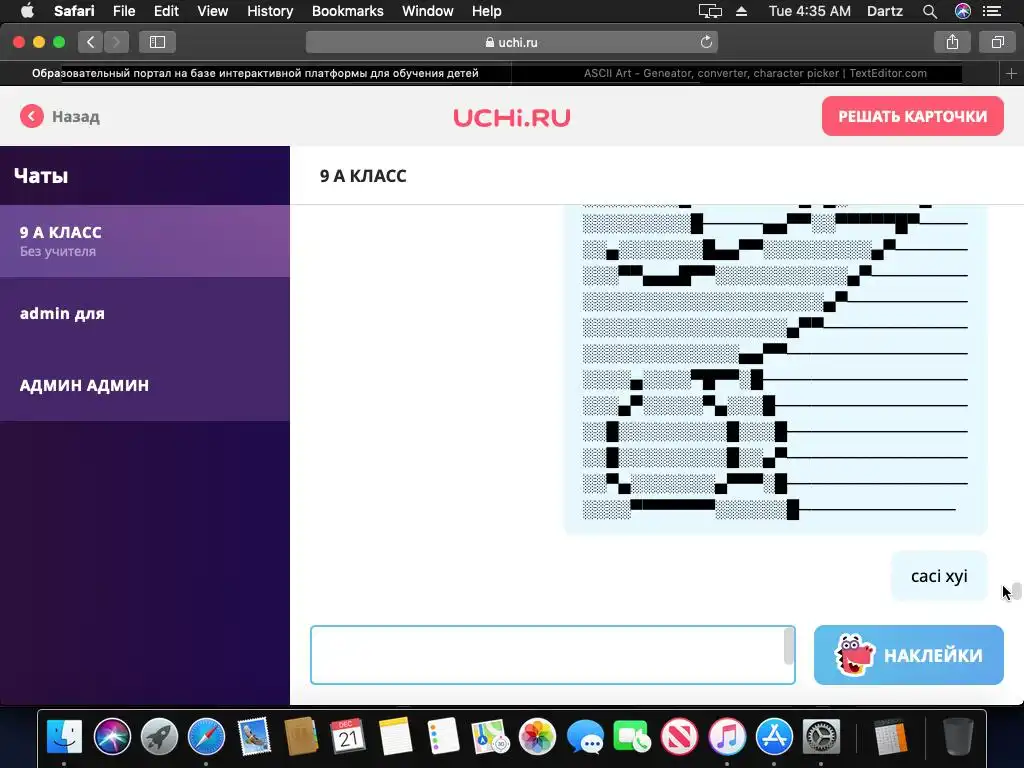Screen dimensions: 1024x768
Task: Open the Safari Share button
Action: [x=952, y=42]
